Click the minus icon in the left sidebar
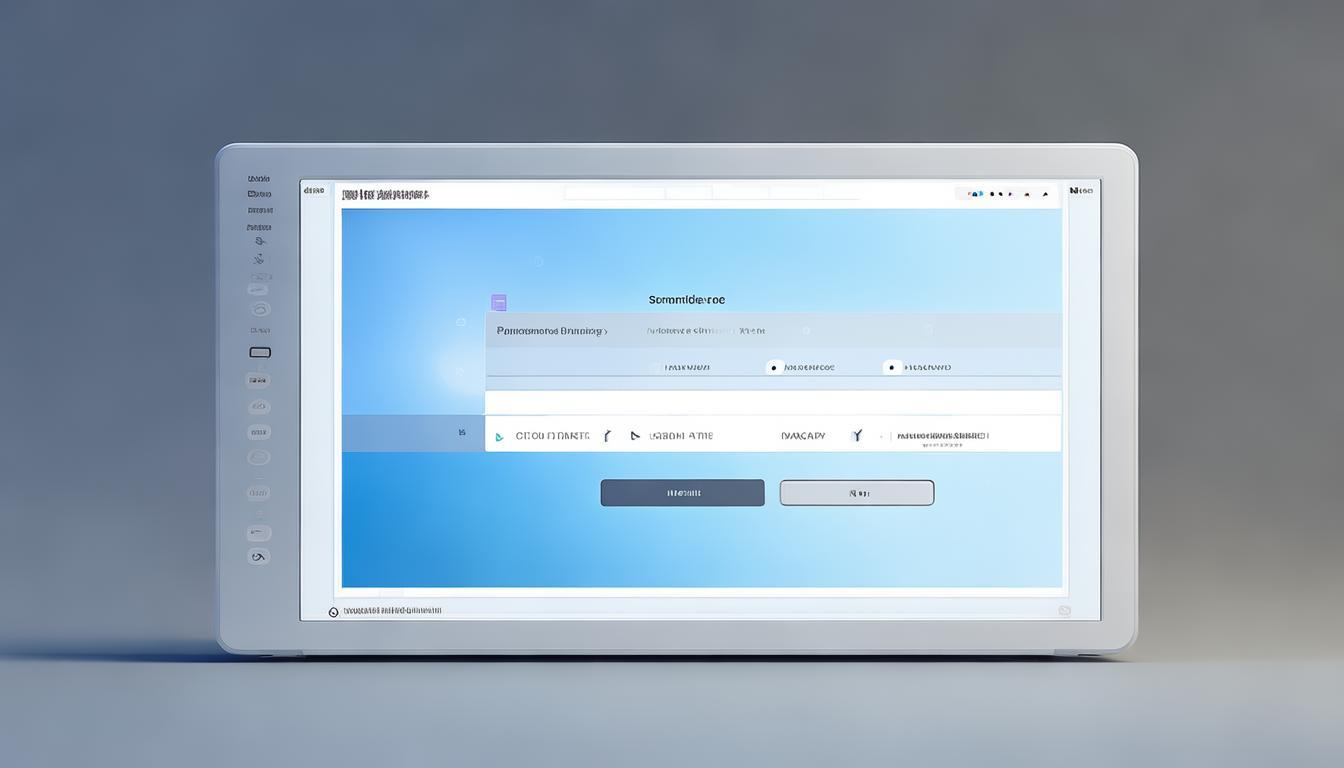 click(x=259, y=532)
